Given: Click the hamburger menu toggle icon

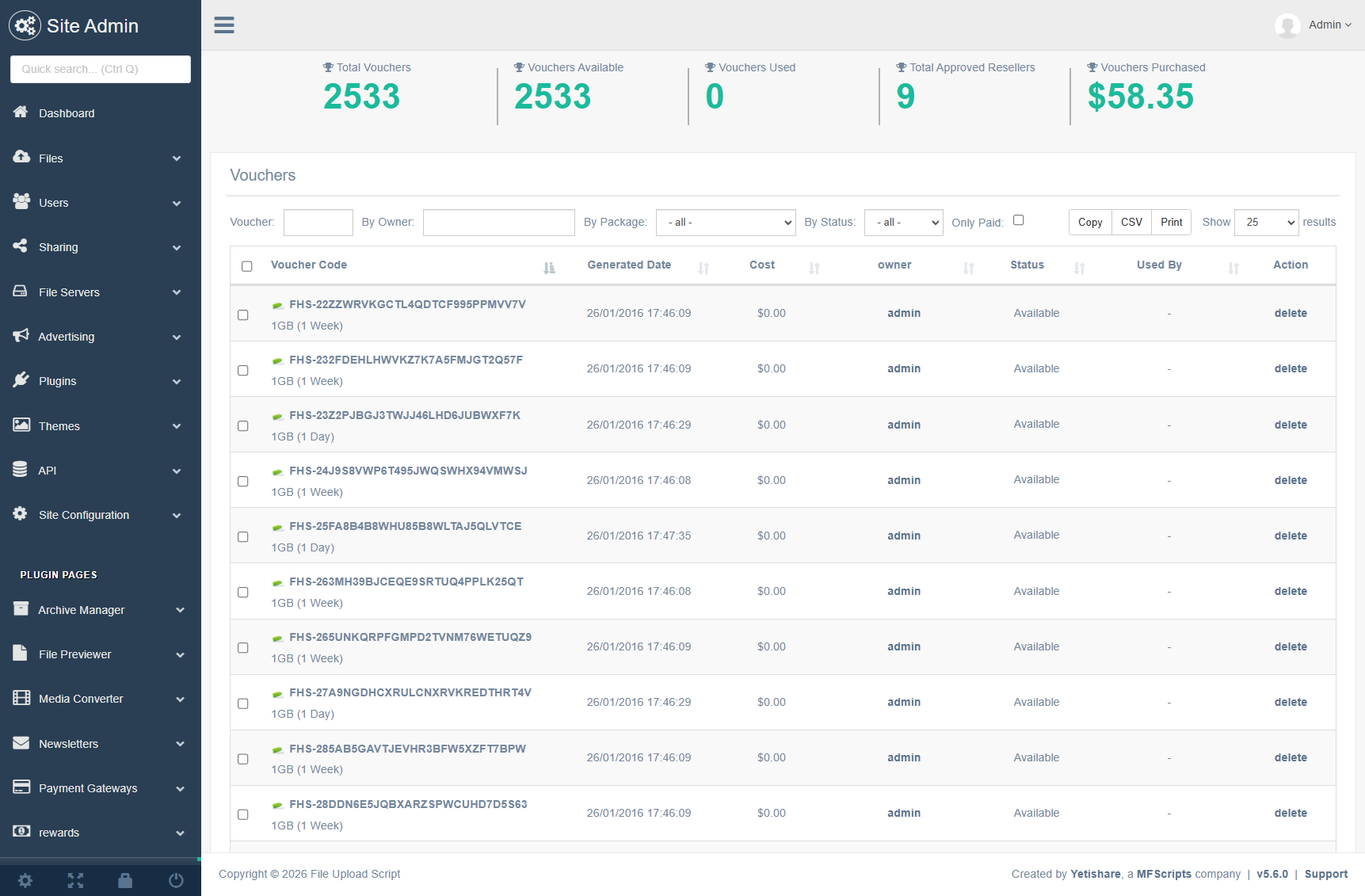Looking at the screenshot, I should tap(224, 25).
